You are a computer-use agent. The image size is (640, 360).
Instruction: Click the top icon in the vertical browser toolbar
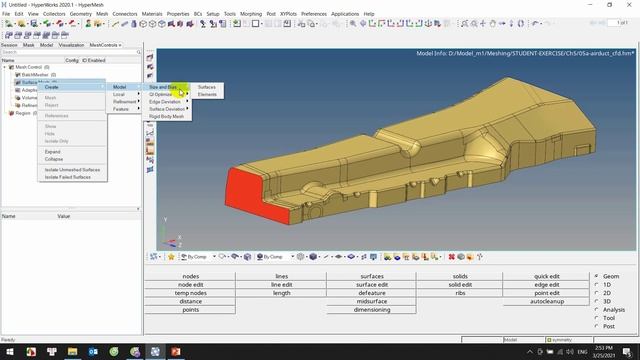pos(150,58)
